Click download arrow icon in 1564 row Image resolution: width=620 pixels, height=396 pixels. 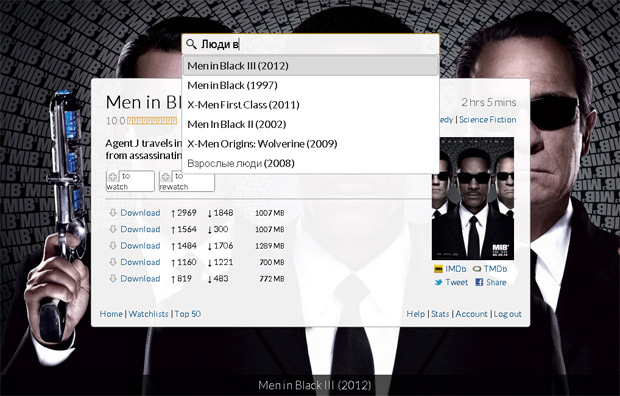[x=113, y=229]
